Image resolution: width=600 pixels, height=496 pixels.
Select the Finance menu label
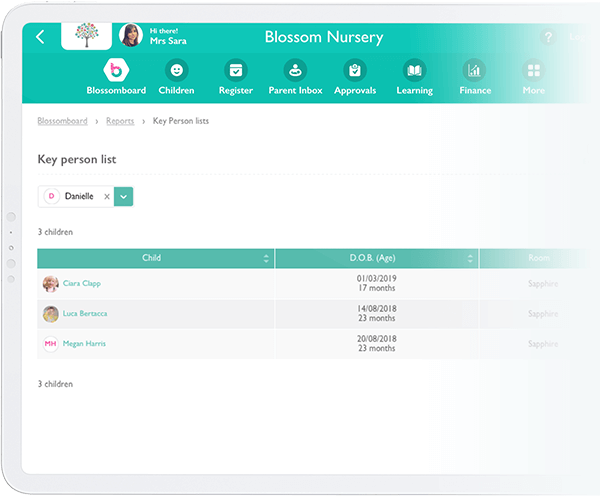tap(475, 90)
